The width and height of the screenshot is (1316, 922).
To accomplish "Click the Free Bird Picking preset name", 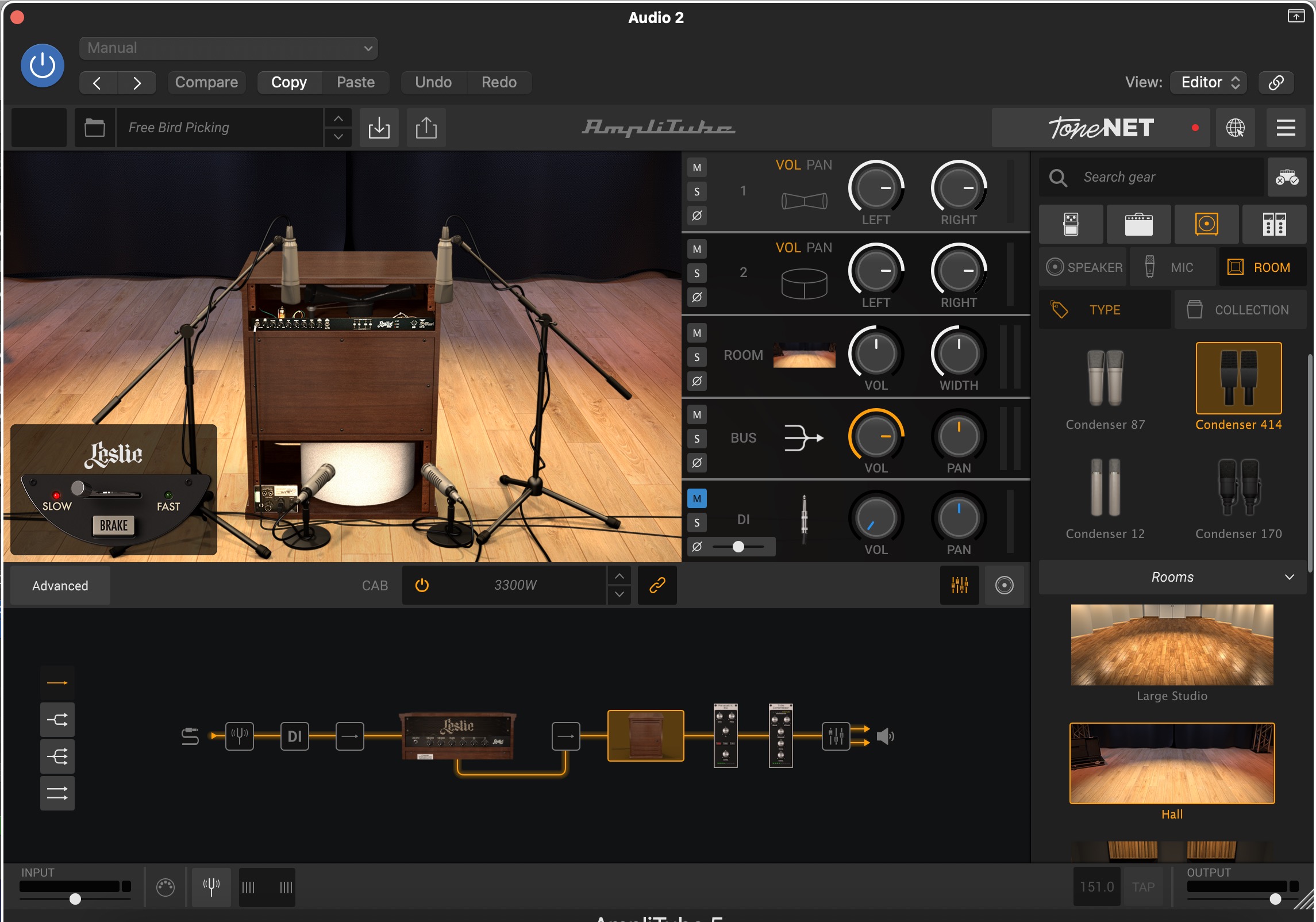I will (x=220, y=128).
